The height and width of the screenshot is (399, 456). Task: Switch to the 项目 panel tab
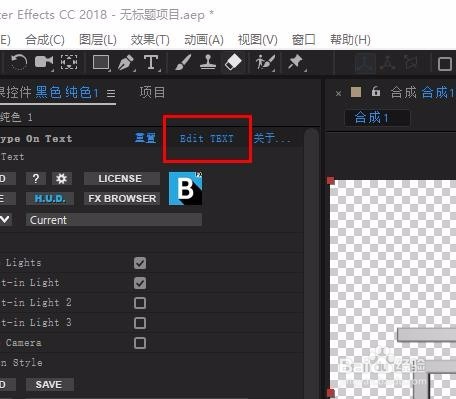[152, 92]
